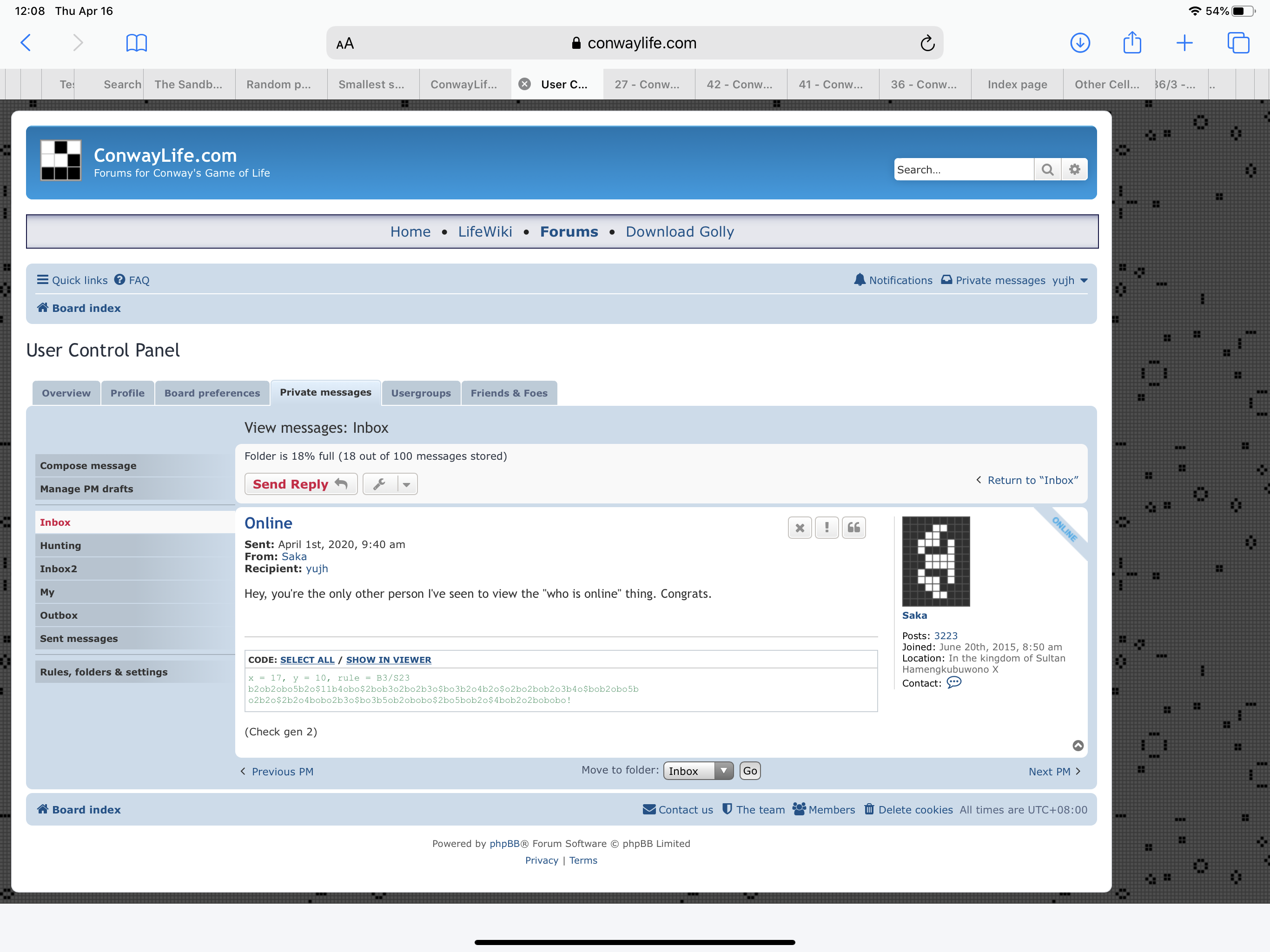Click the forum Search input field

(964, 169)
